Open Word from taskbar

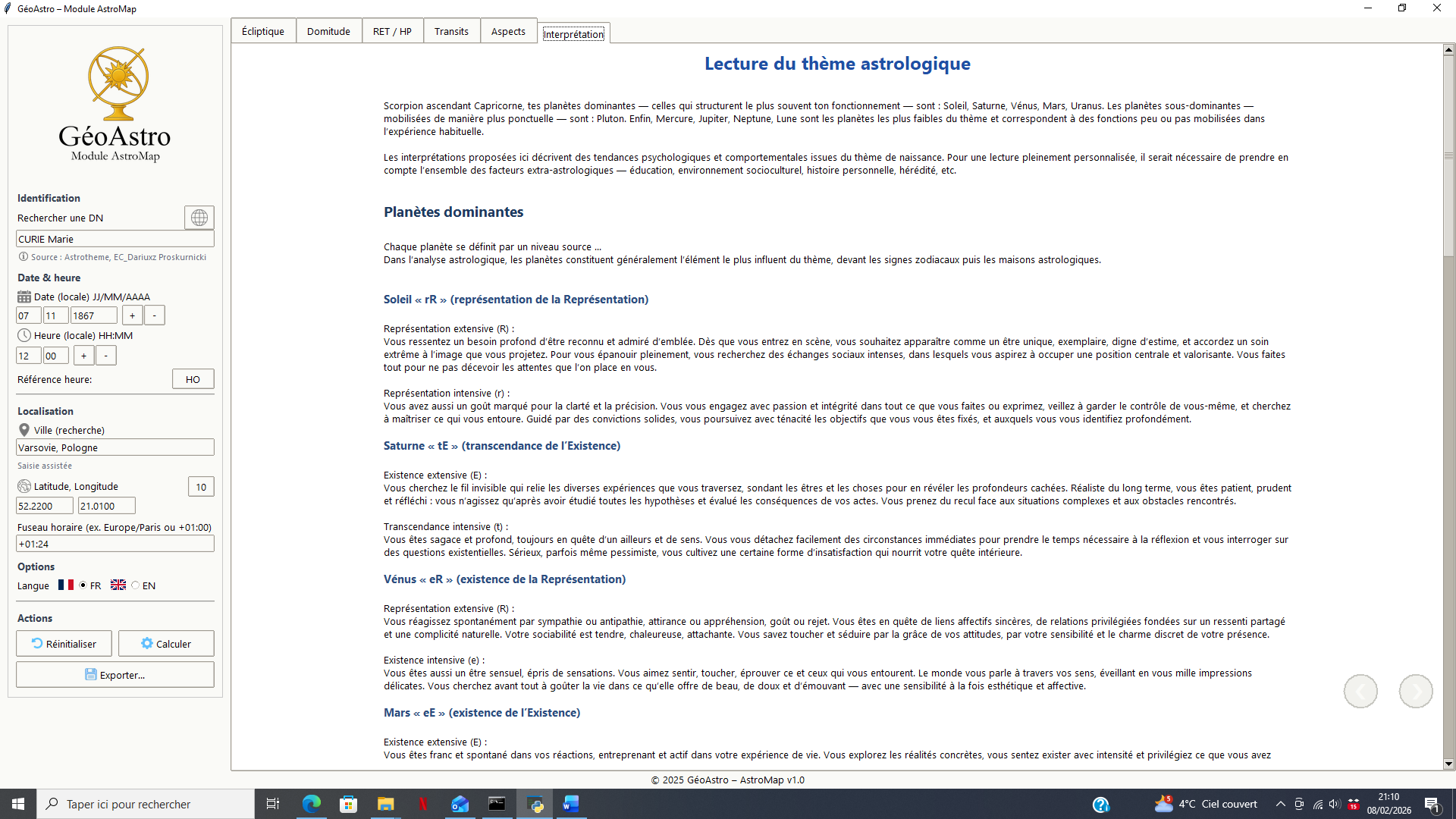[x=571, y=804]
